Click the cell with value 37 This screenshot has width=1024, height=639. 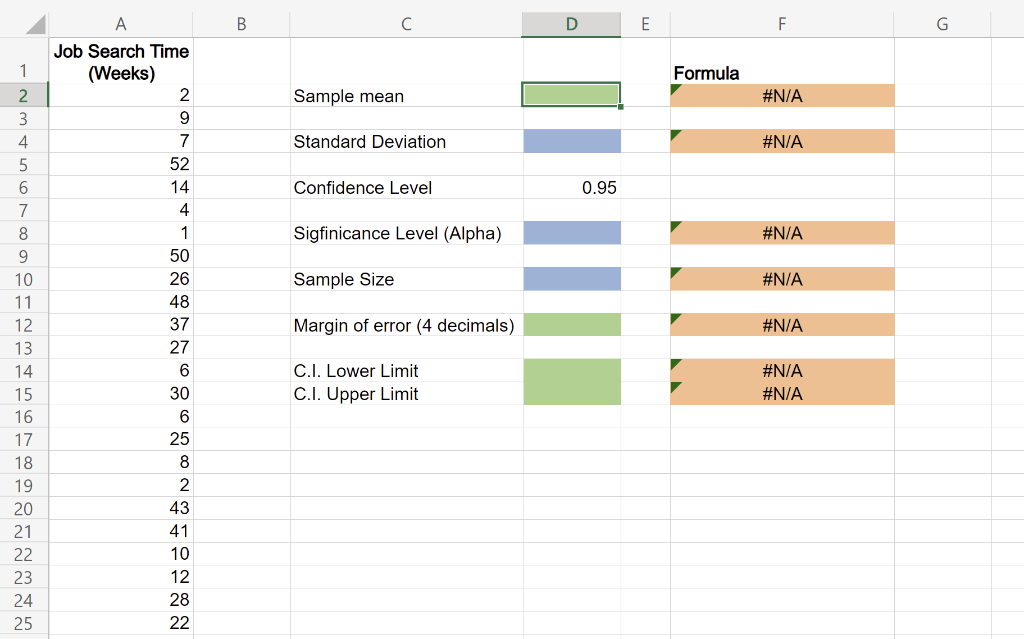(121, 324)
